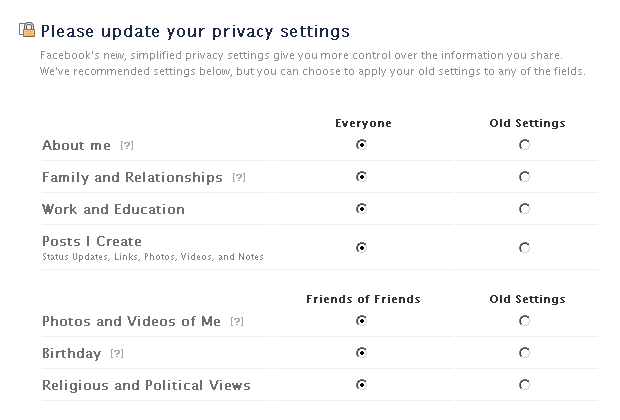Open the About me help [?] icon
The width and height of the screenshot is (620, 420).
tap(127, 146)
